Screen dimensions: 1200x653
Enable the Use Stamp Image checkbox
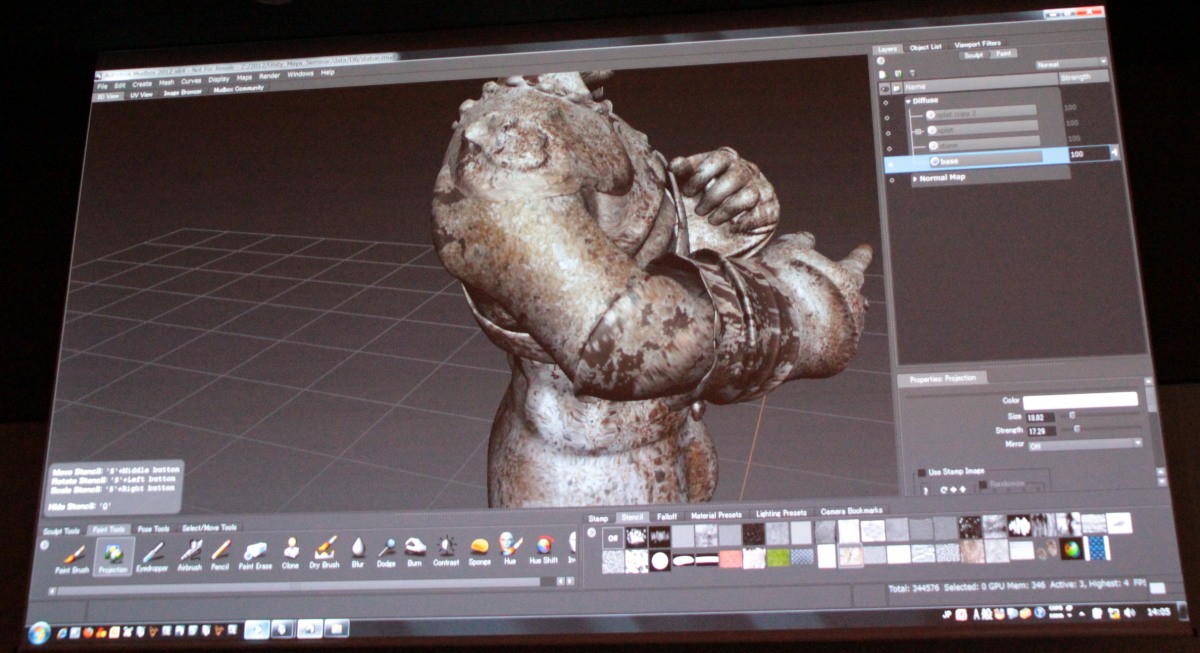coord(921,472)
